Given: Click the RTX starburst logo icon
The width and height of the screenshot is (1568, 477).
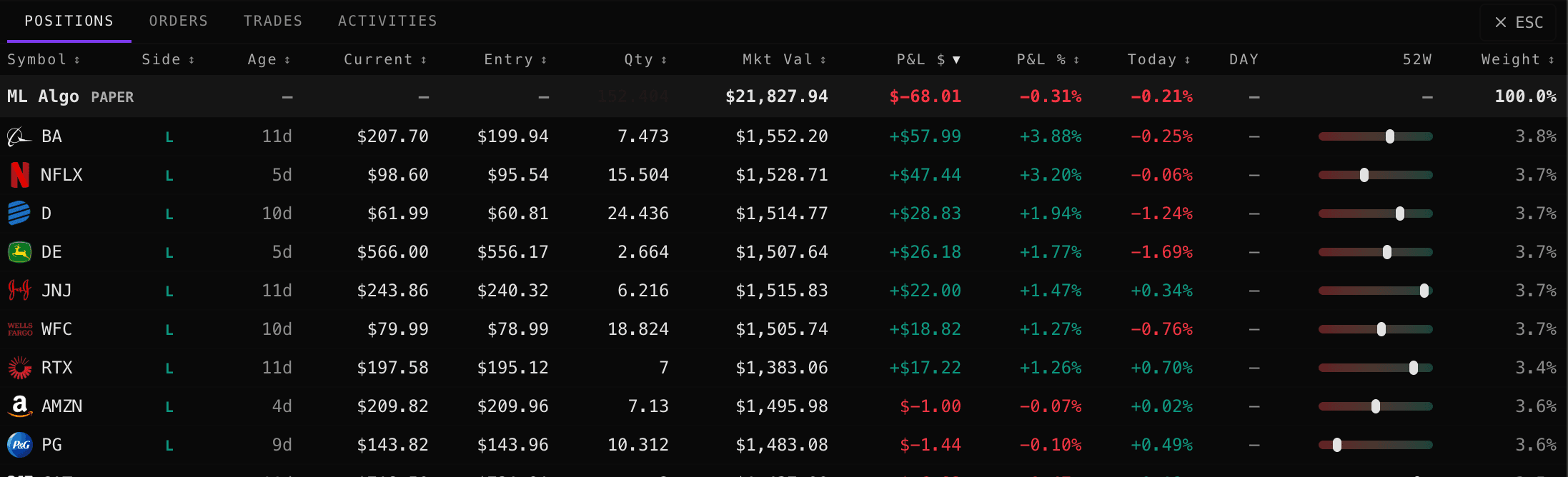Looking at the screenshot, I should [20, 368].
